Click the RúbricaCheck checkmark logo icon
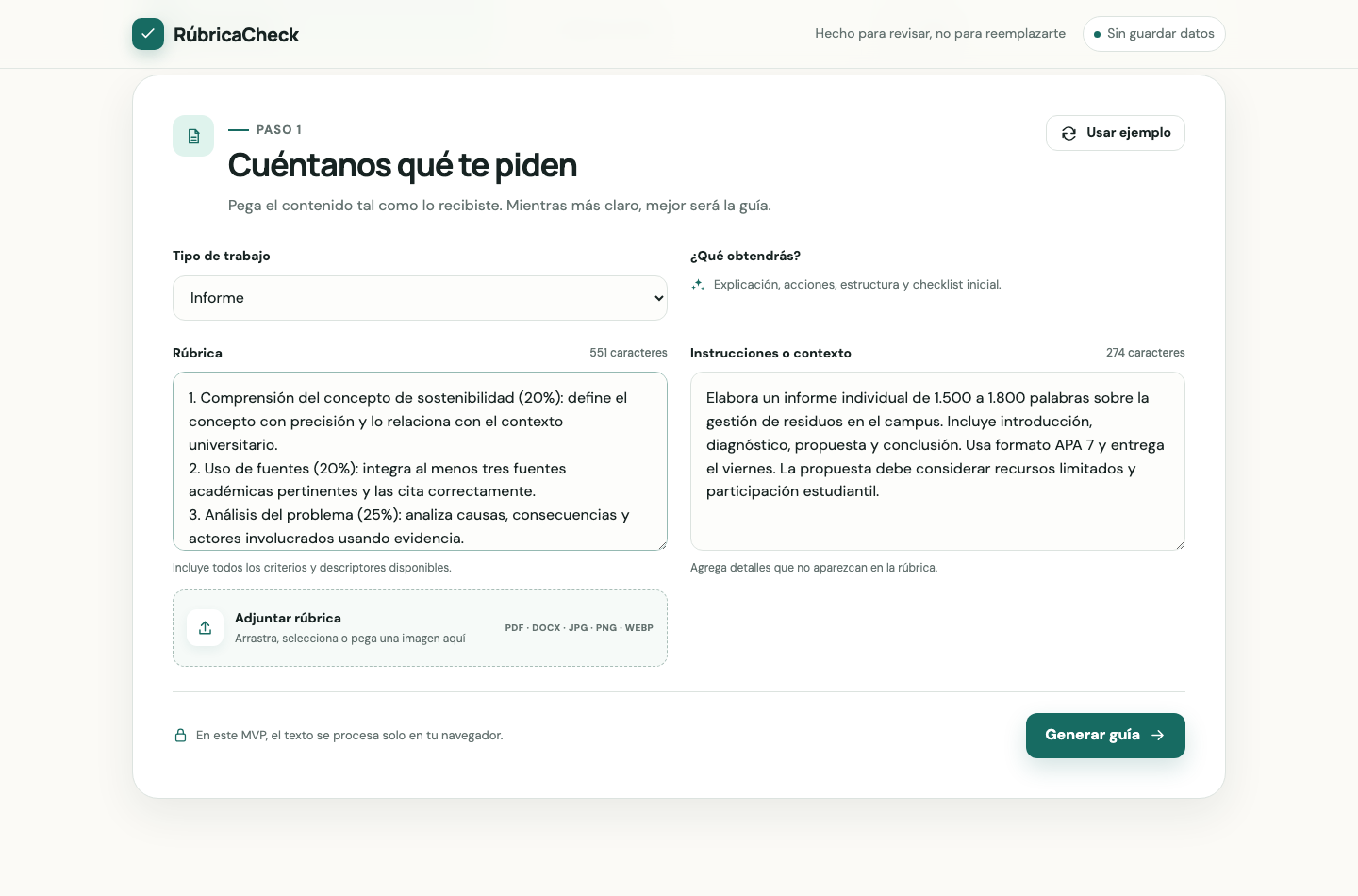Image resolution: width=1358 pixels, height=896 pixels. [x=148, y=34]
